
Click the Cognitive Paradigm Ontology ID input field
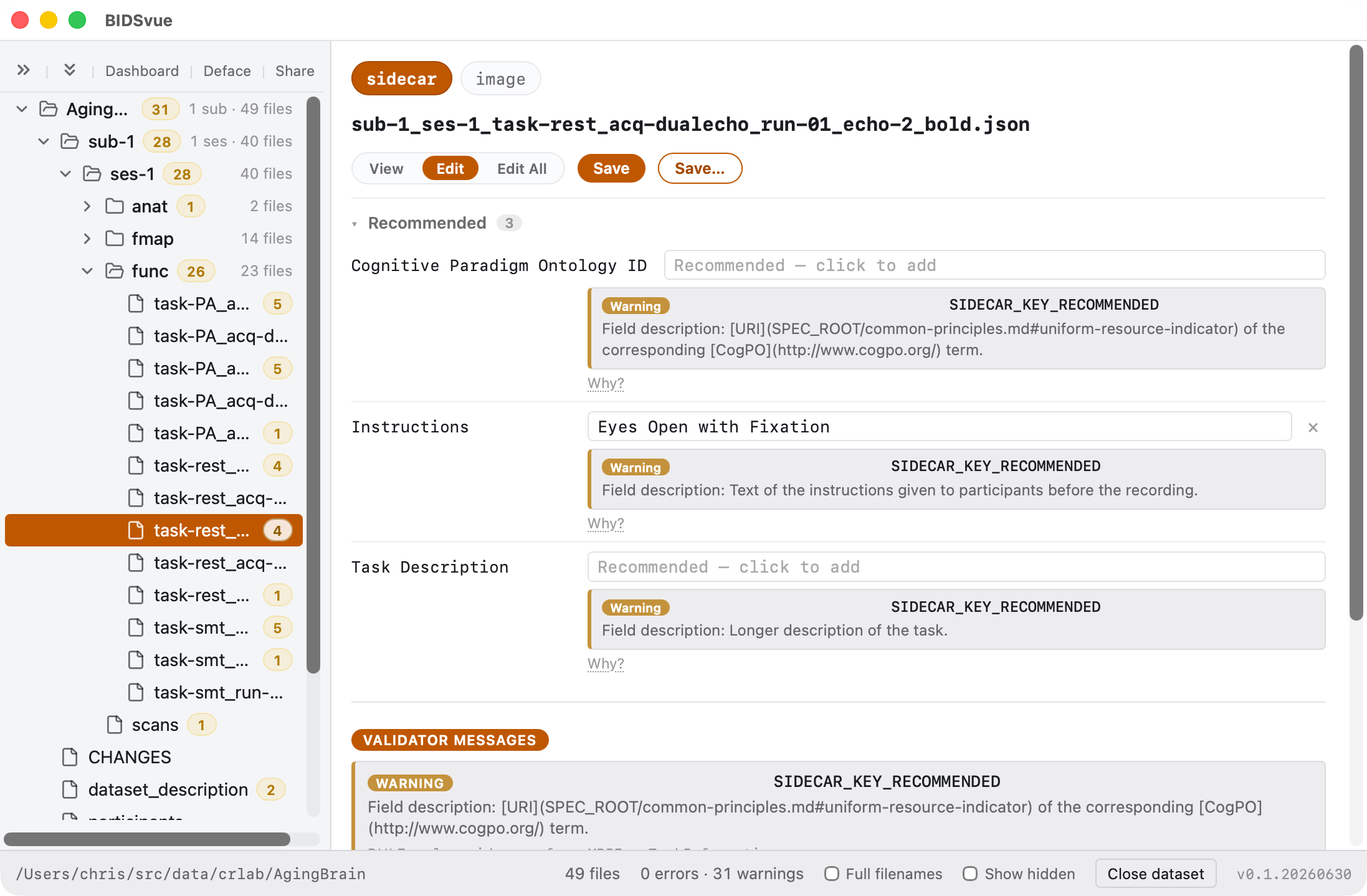[994, 265]
